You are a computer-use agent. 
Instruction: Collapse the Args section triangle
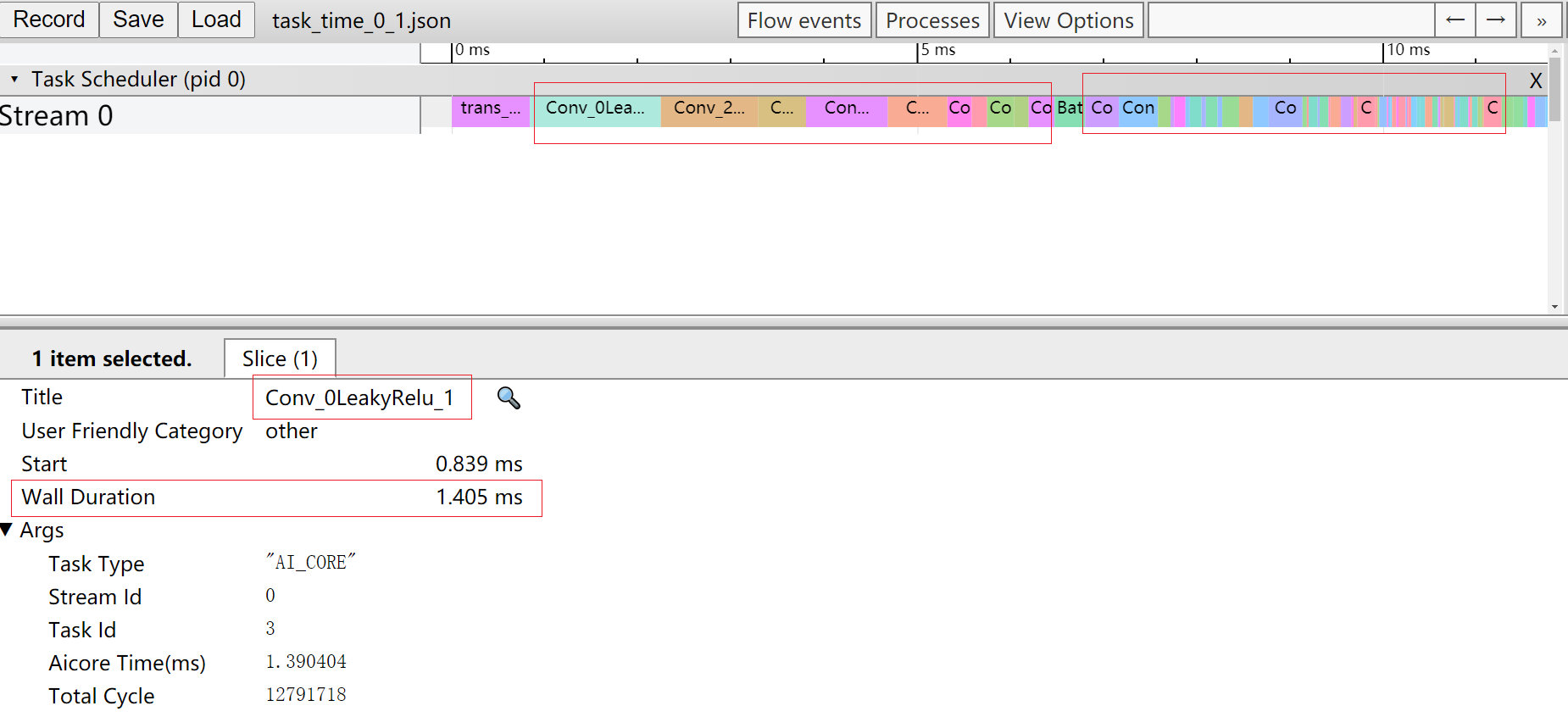[x=8, y=531]
